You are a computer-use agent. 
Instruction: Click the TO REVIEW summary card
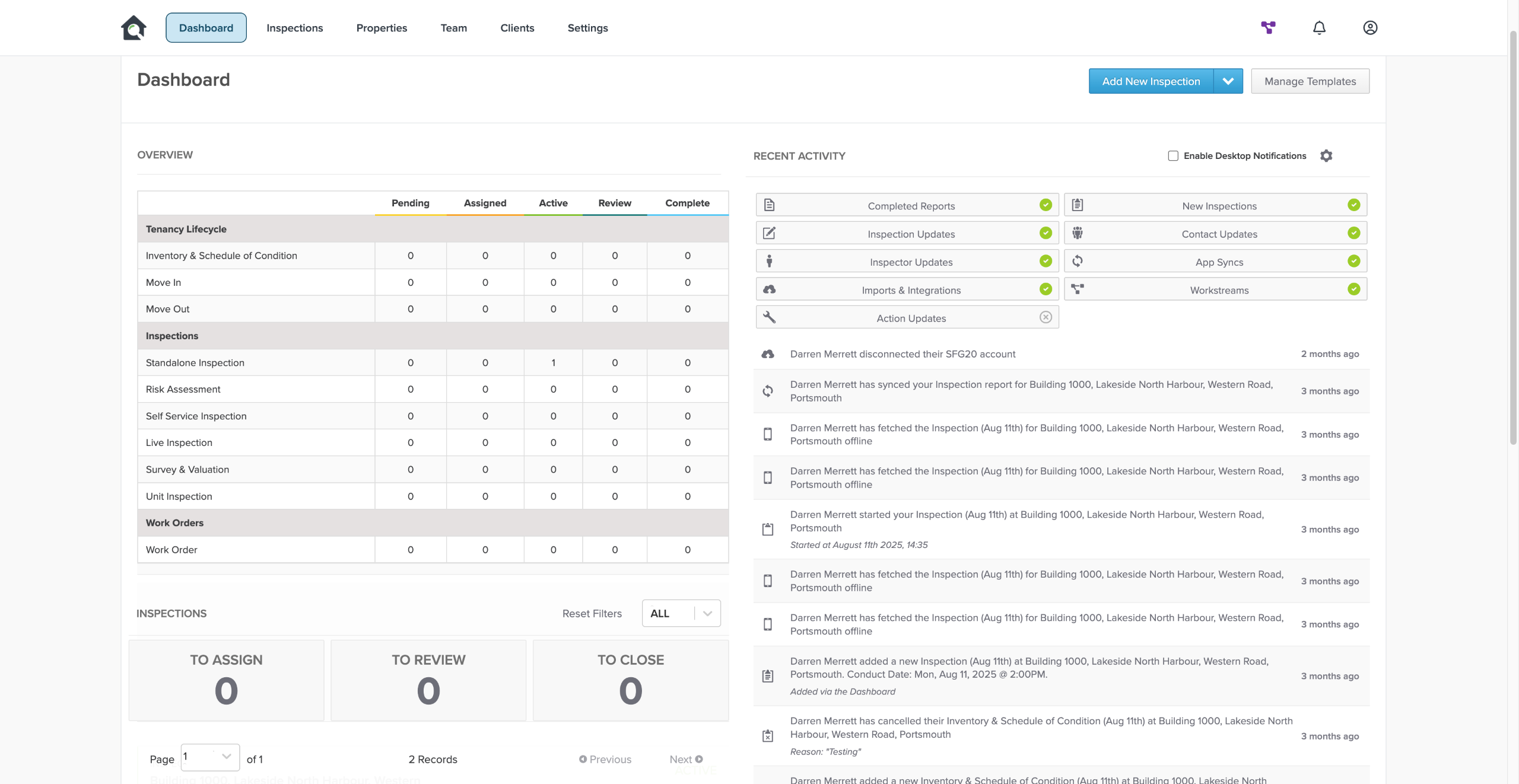428,680
